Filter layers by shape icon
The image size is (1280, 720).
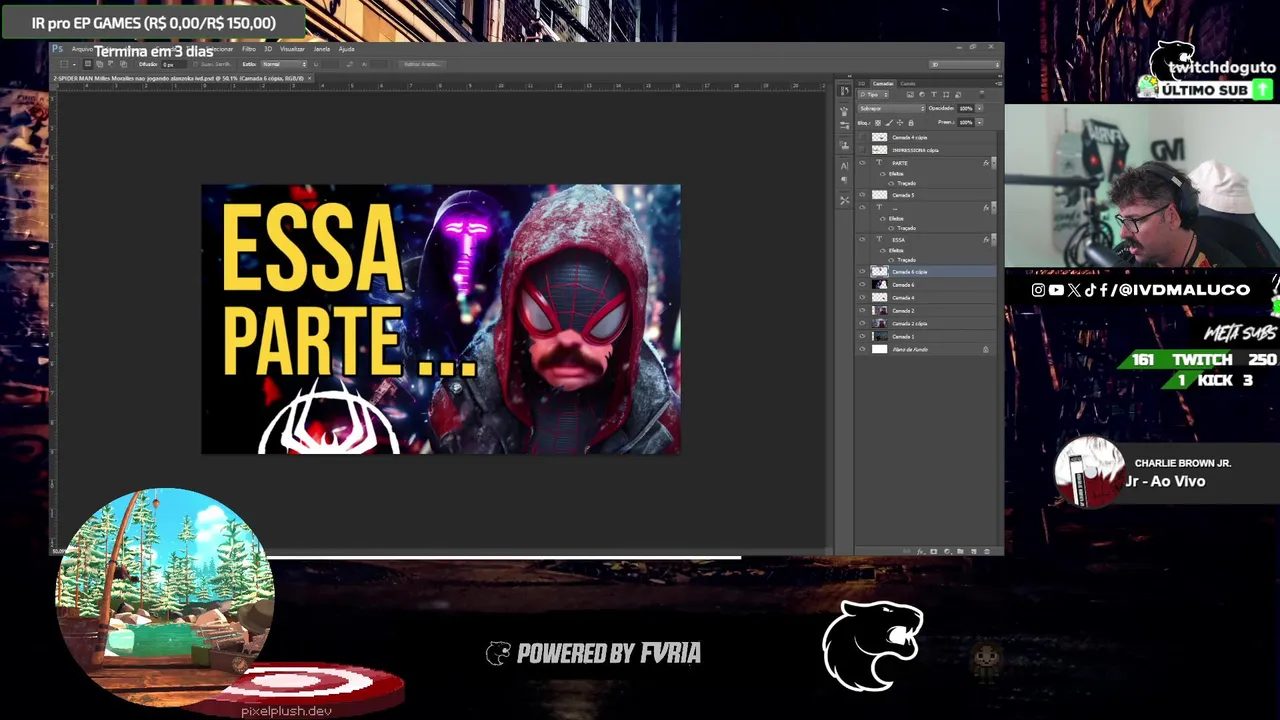point(946,94)
